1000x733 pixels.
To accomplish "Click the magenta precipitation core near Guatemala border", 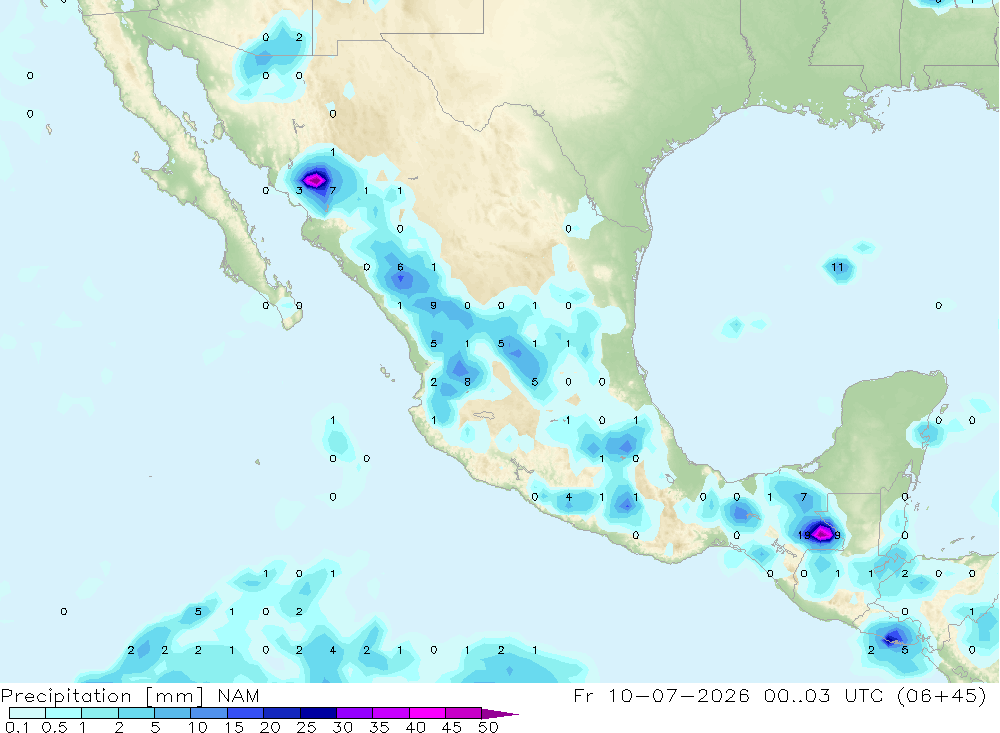I will (x=821, y=532).
